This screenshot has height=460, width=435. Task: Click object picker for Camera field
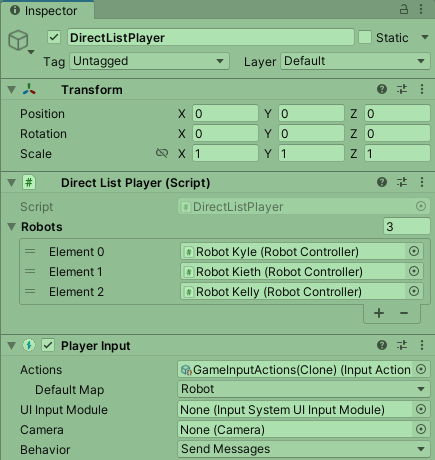coord(421,429)
